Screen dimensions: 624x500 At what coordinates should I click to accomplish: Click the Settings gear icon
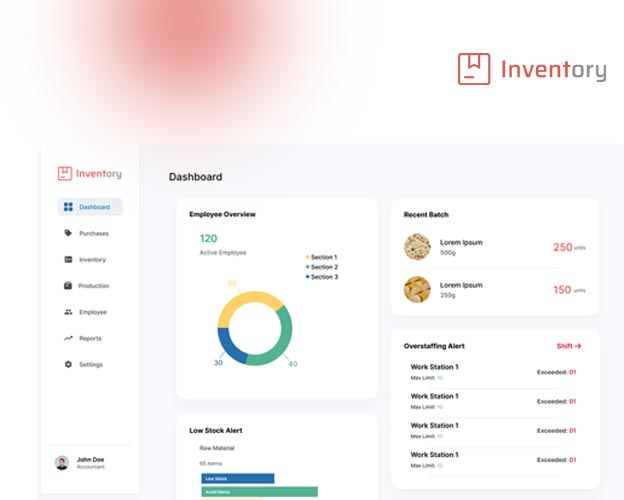click(x=68, y=364)
